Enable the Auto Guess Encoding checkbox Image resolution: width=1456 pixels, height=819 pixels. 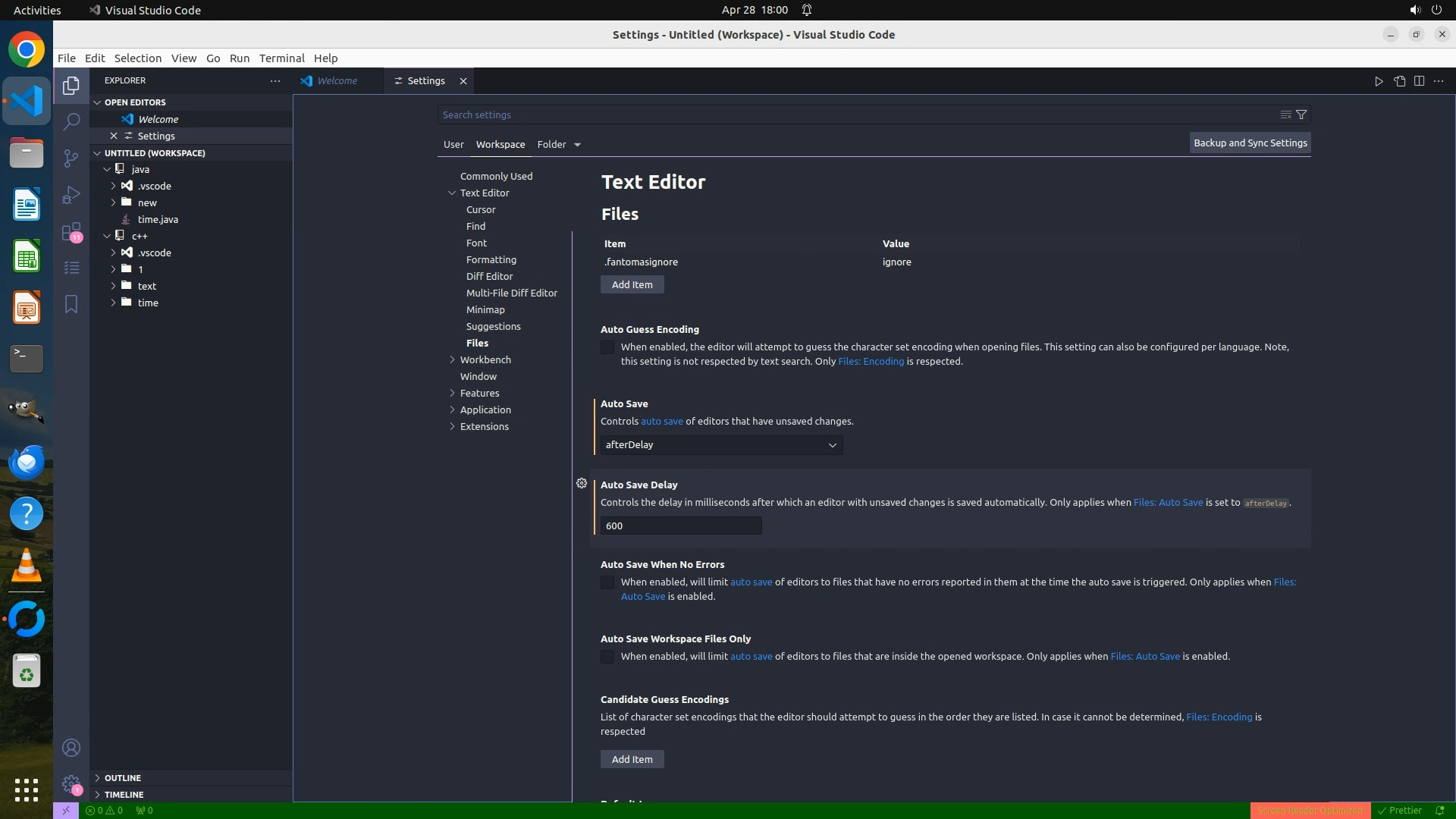tap(607, 347)
